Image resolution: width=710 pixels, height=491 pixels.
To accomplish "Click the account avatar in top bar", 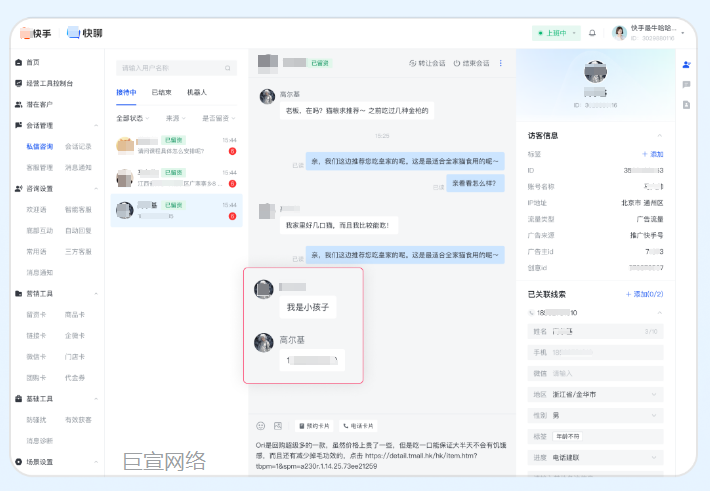I will (619, 33).
